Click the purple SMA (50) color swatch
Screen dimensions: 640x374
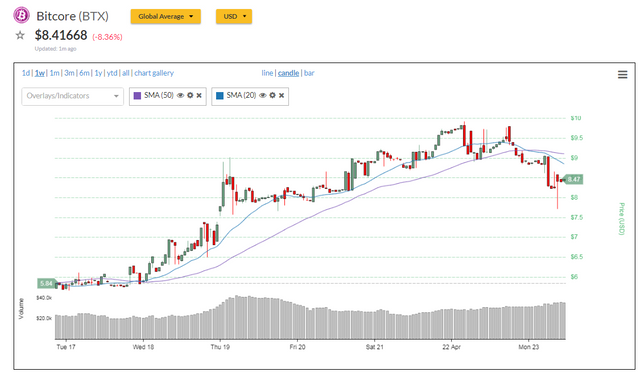pos(138,96)
